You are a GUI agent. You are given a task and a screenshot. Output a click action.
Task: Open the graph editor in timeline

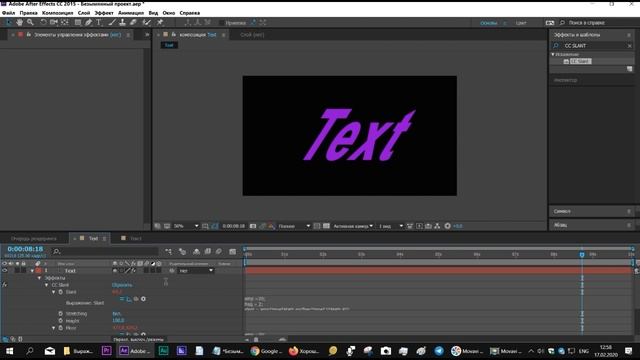[x=233, y=251]
